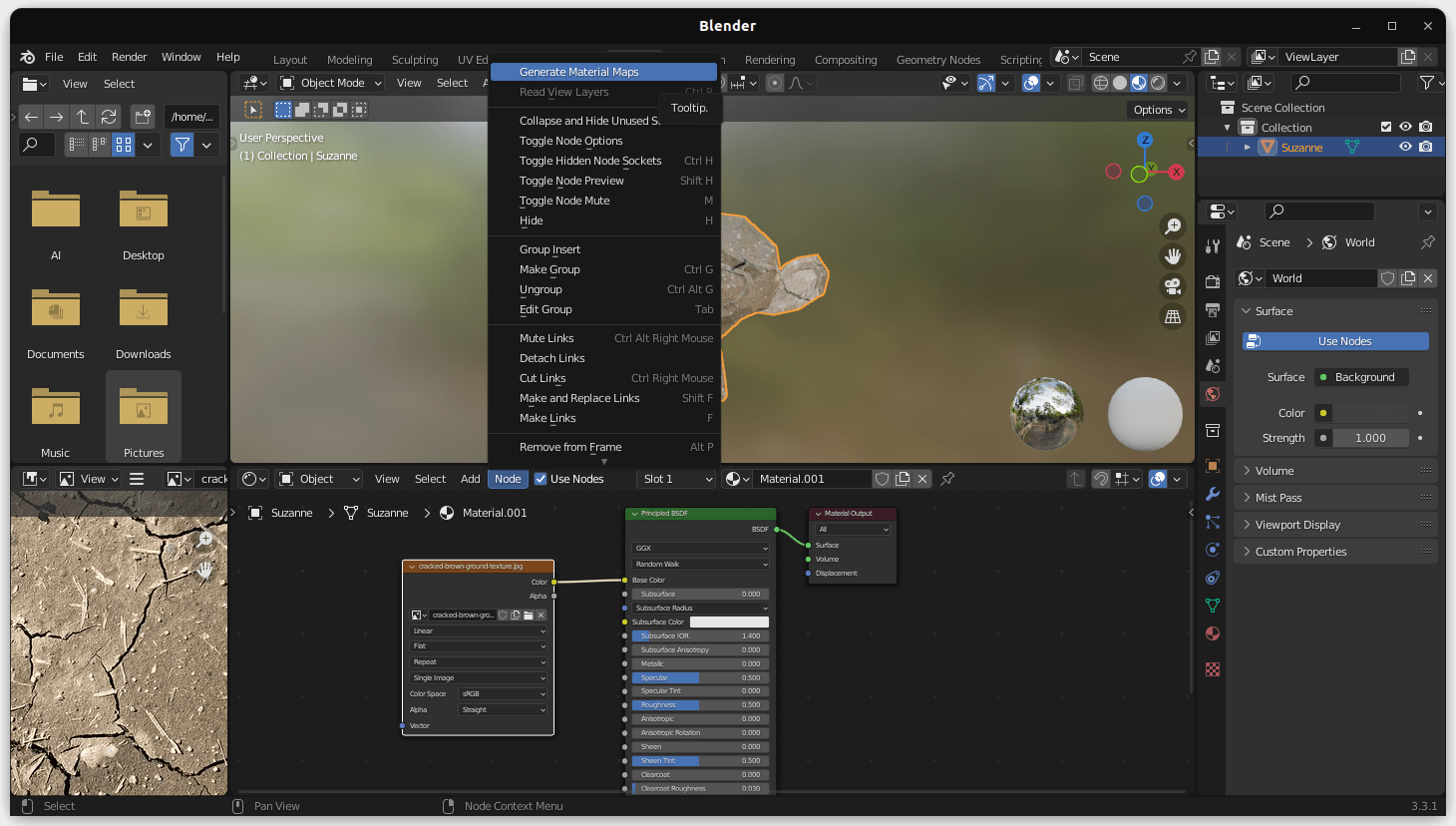Screen dimensions: 1456x826
Task: Open the Surface Background shader dropdown
Action: (x=1361, y=377)
